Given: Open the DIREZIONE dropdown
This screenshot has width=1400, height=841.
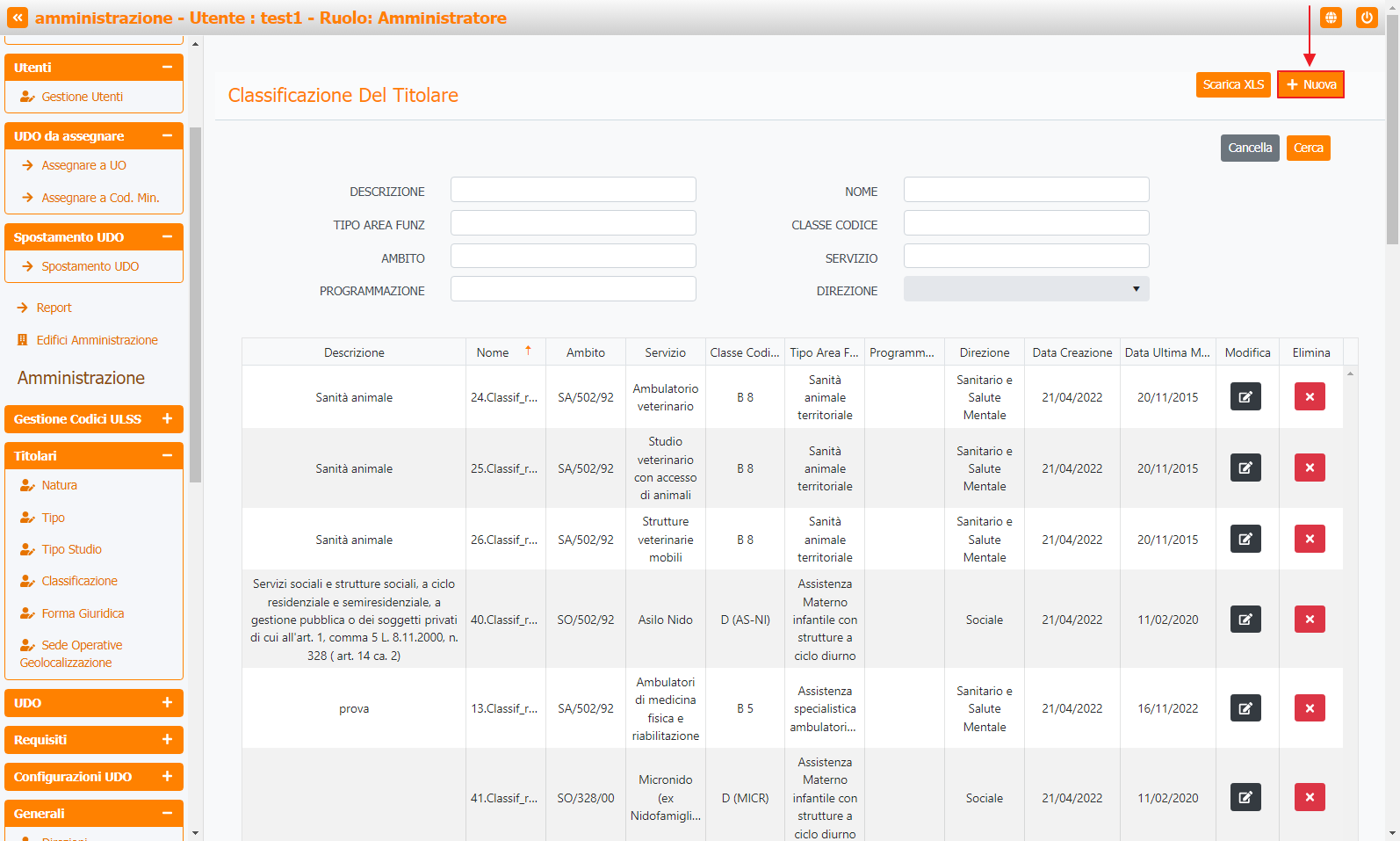Looking at the screenshot, I should pos(1026,289).
